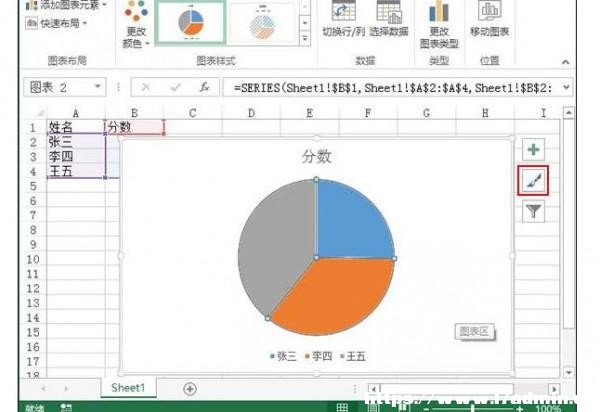Select column G header
Viewport: 600px width, 412px height.
click(426, 113)
